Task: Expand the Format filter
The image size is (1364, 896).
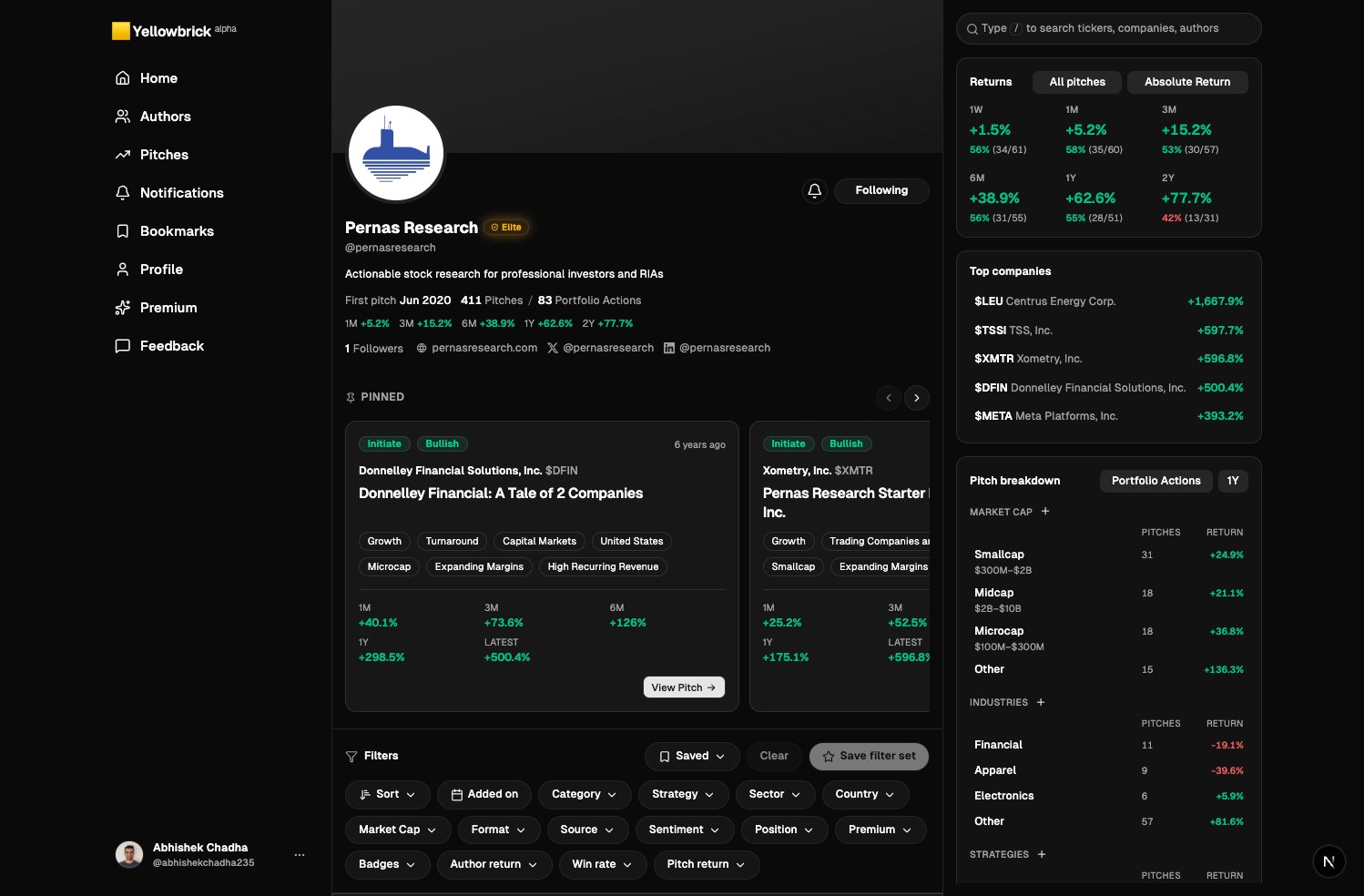Action: 499,830
